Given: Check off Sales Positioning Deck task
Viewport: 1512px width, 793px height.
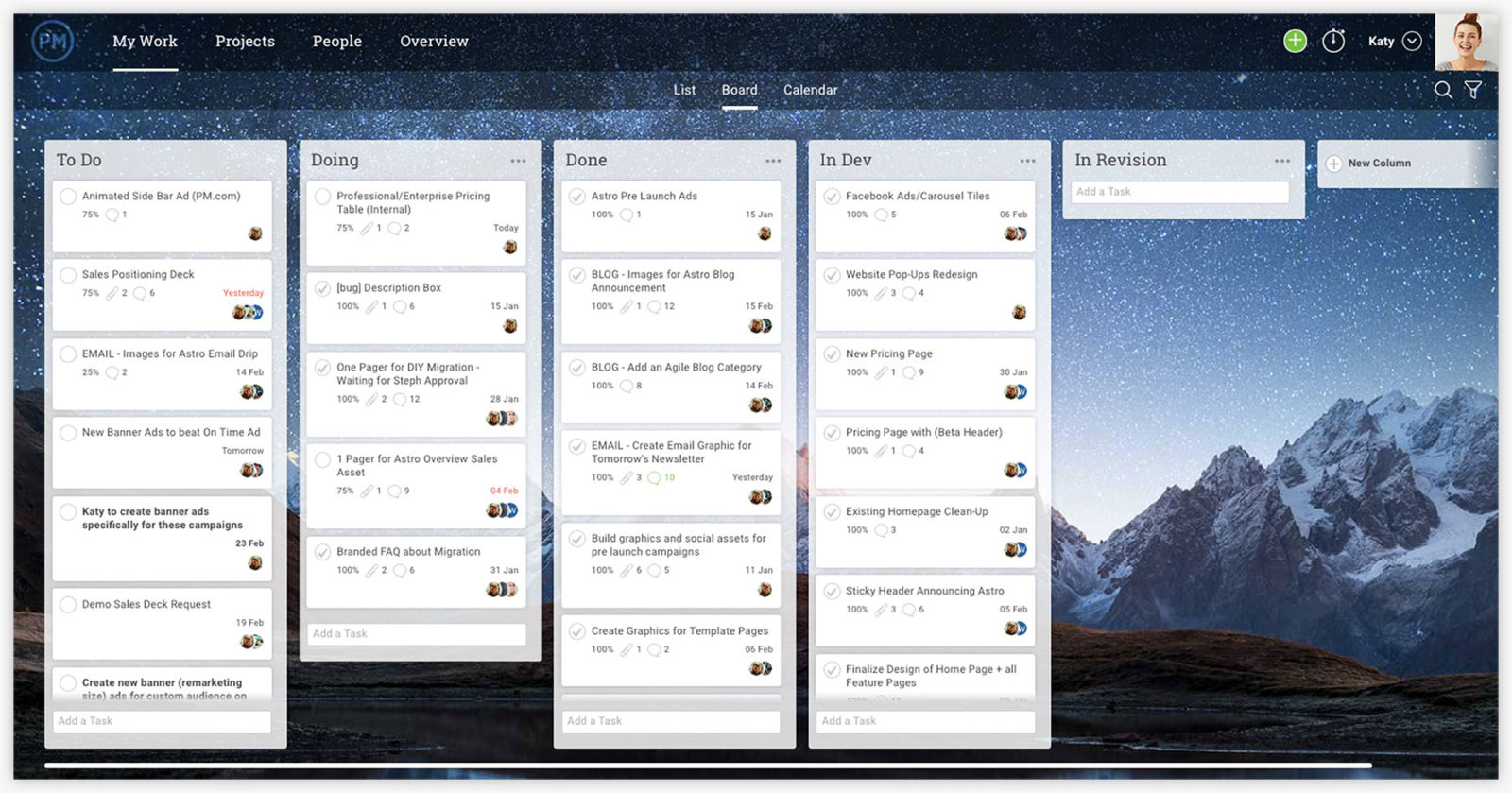Looking at the screenshot, I should click(68, 275).
